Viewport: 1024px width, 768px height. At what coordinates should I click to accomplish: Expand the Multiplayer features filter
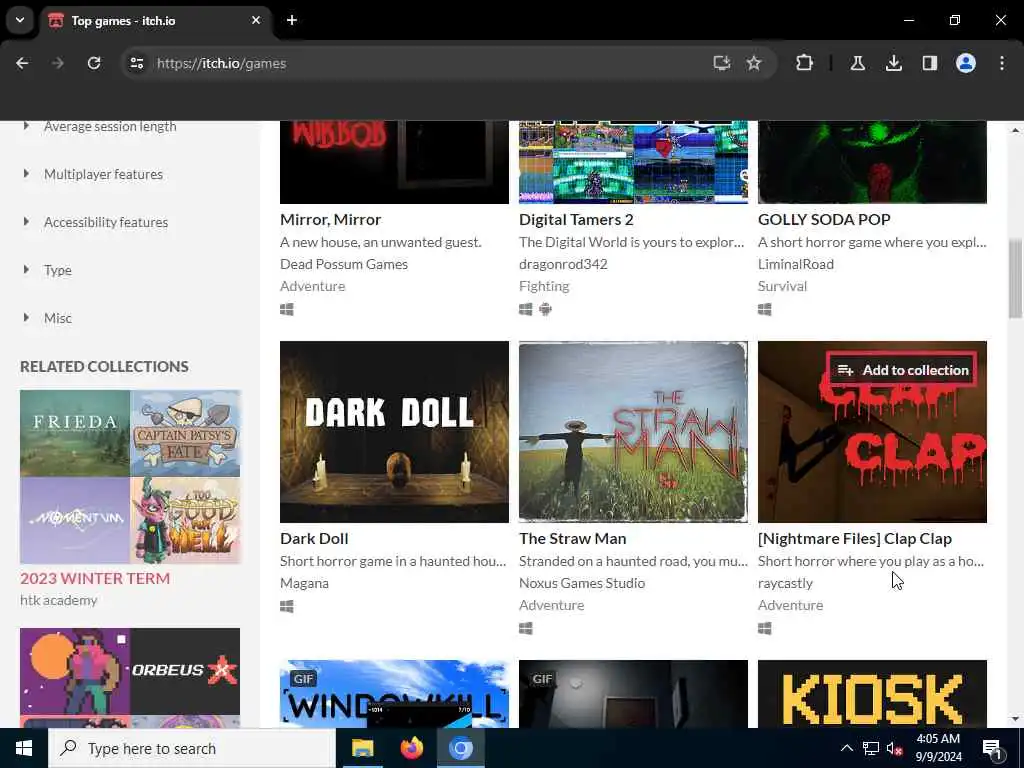coord(103,174)
